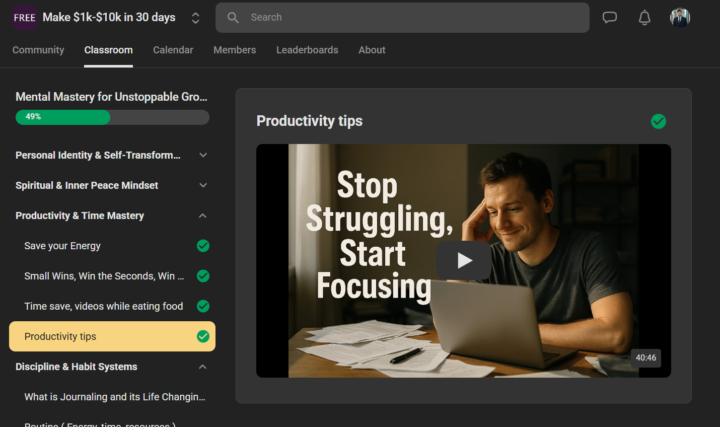Viewport: 720px width, 427px height.
Task: Click the Personal Identity & Self-Transform section title
Action: click(98, 155)
